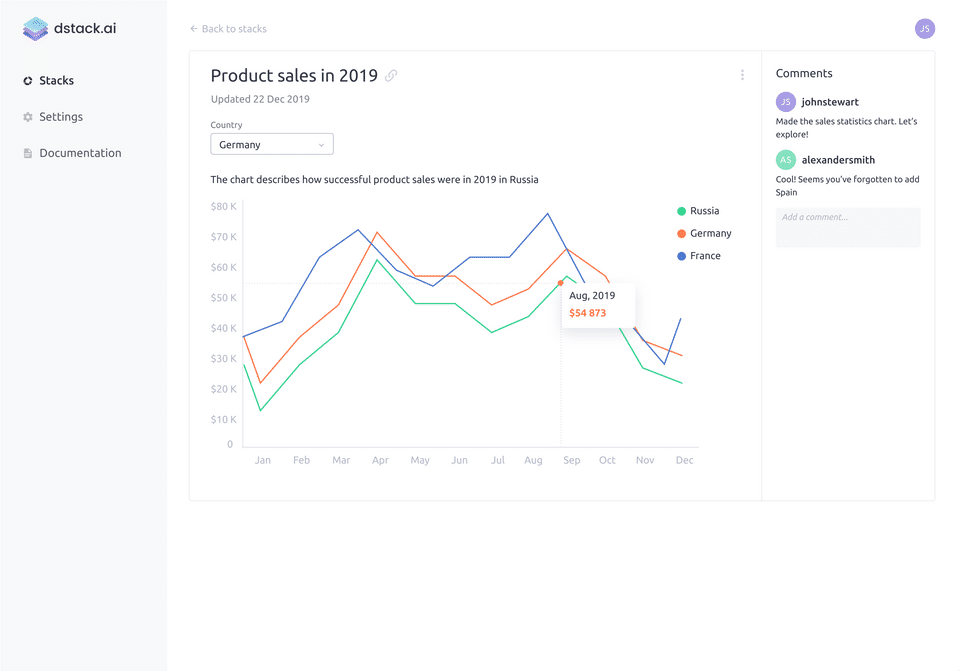Click the dstack.ai logo icon
The width and height of the screenshot is (960, 671).
(36, 29)
